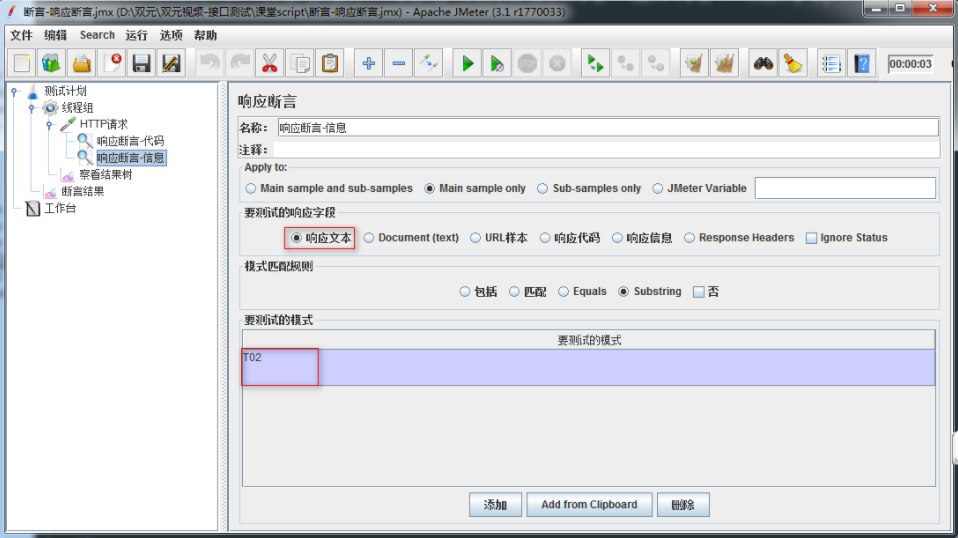Image resolution: width=958 pixels, height=538 pixels.
Task: Click the Collapse All minus icon
Action: pyautogui.click(x=398, y=64)
